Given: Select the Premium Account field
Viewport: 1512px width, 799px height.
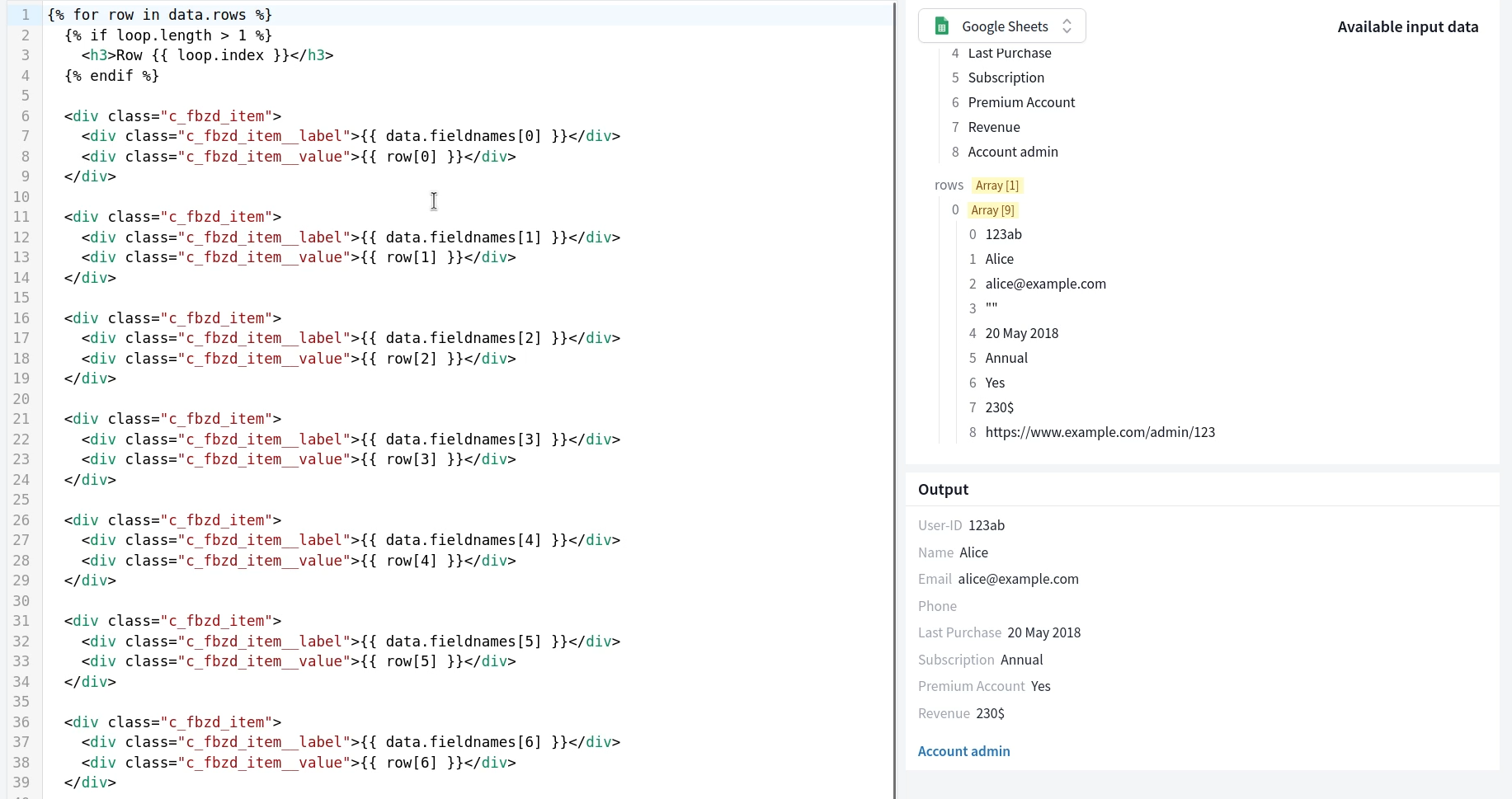Looking at the screenshot, I should pyautogui.click(x=1022, y=102).
